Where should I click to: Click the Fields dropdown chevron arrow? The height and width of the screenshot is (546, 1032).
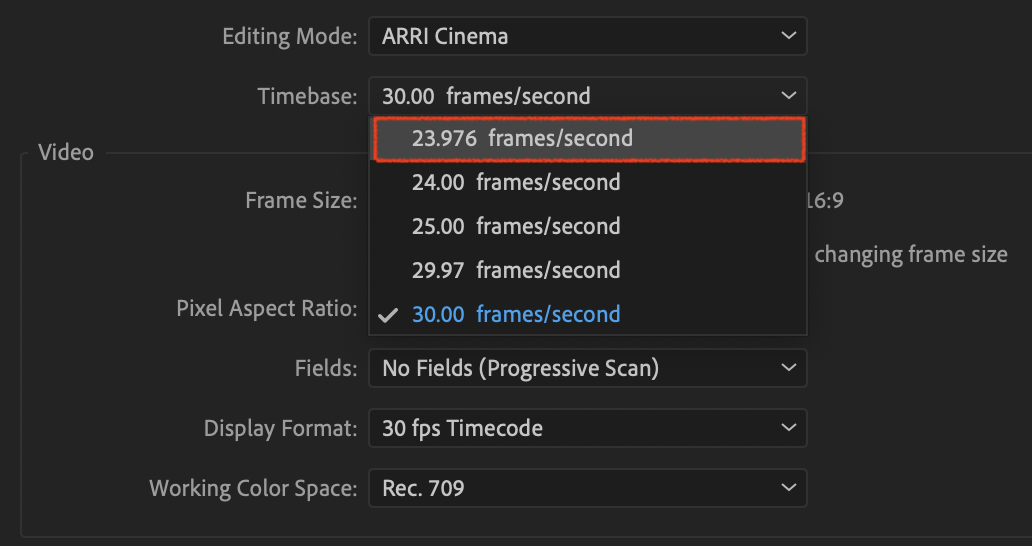pos(789,369)
